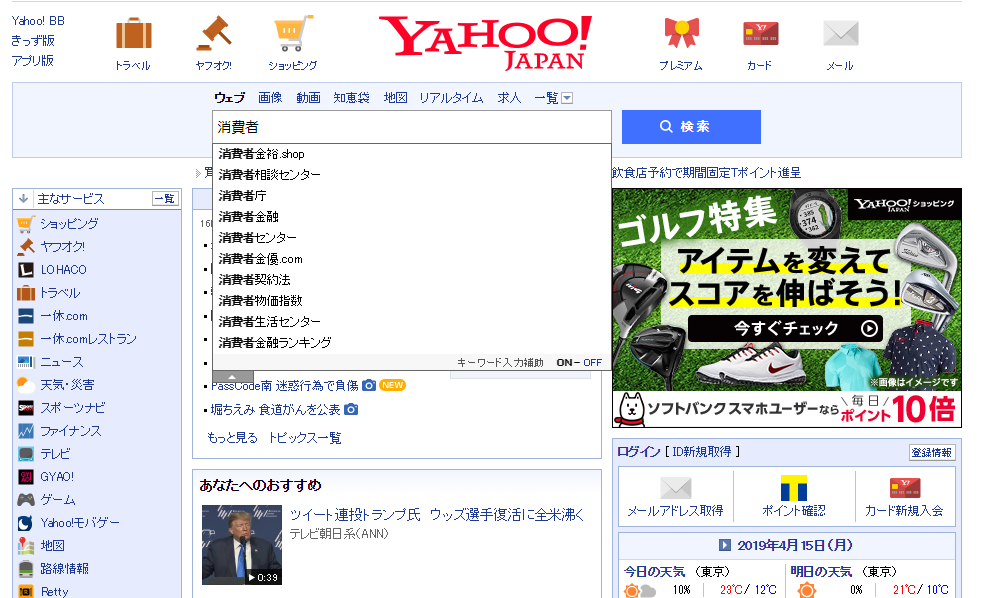The height and width of the screenshot is (598, 981).
Task: Switch to 知恵袋 search tab
Action: coord(352,98)
